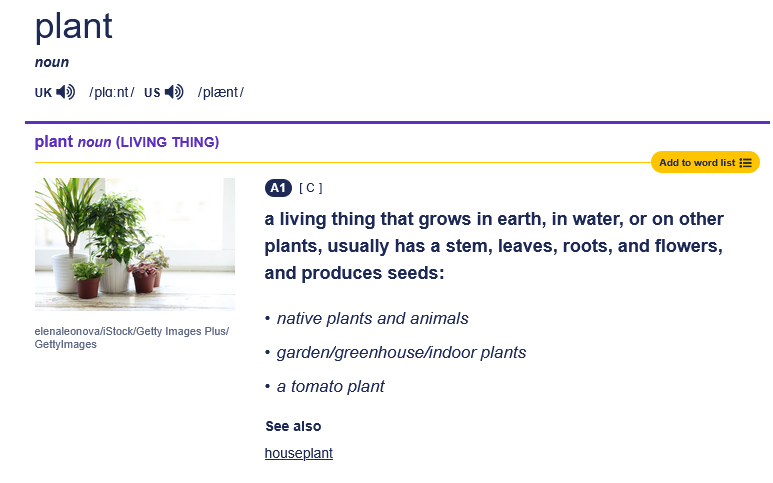Viewport: 773px width, 483px height.
Task: Click the potted plants photo
Action: (x=135, y=243)
